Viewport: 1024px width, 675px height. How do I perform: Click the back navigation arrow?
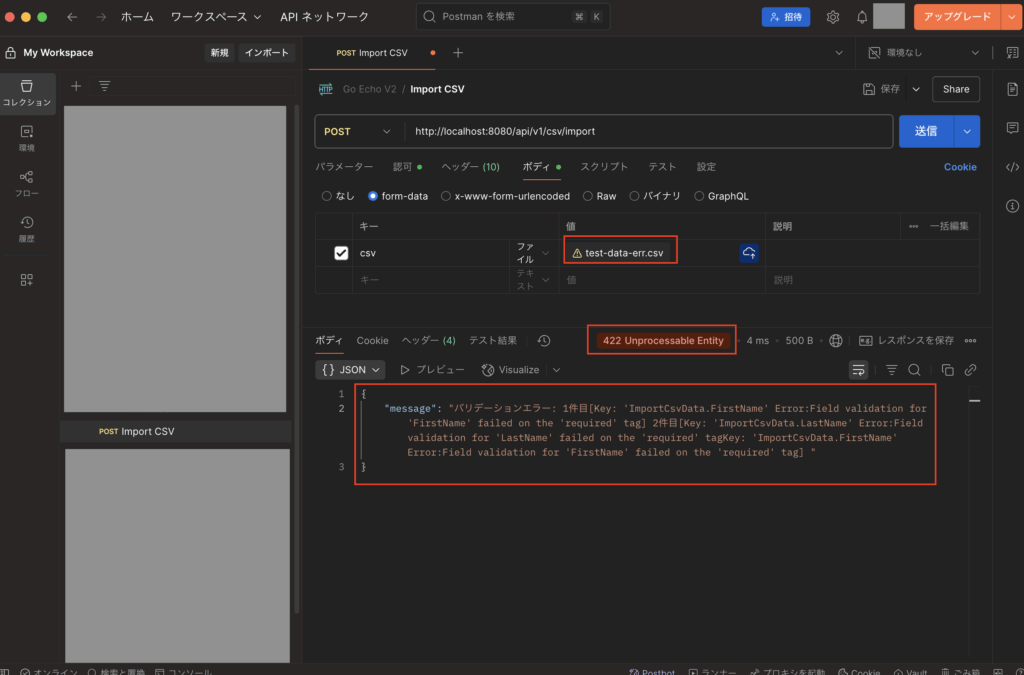coord(72,17)
